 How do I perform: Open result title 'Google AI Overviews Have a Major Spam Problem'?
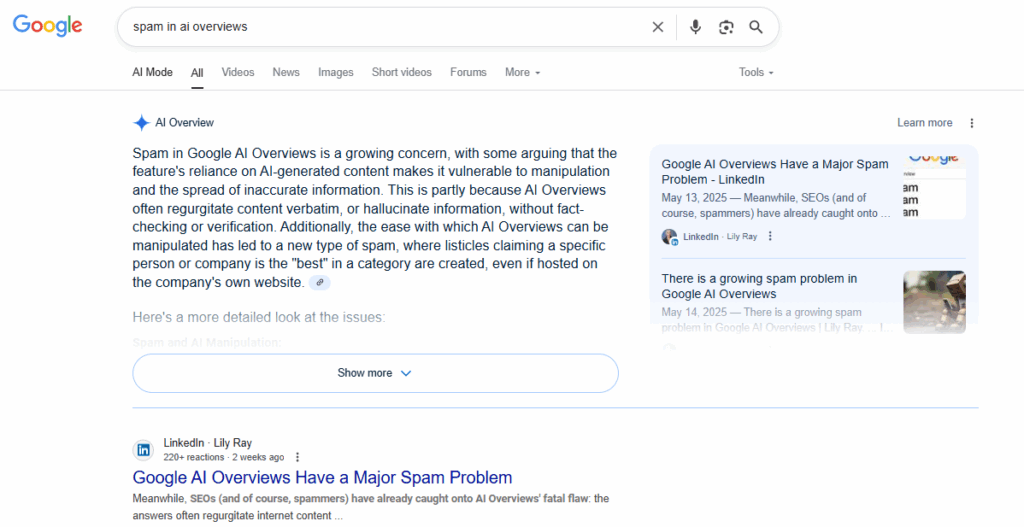coord(322,477)
